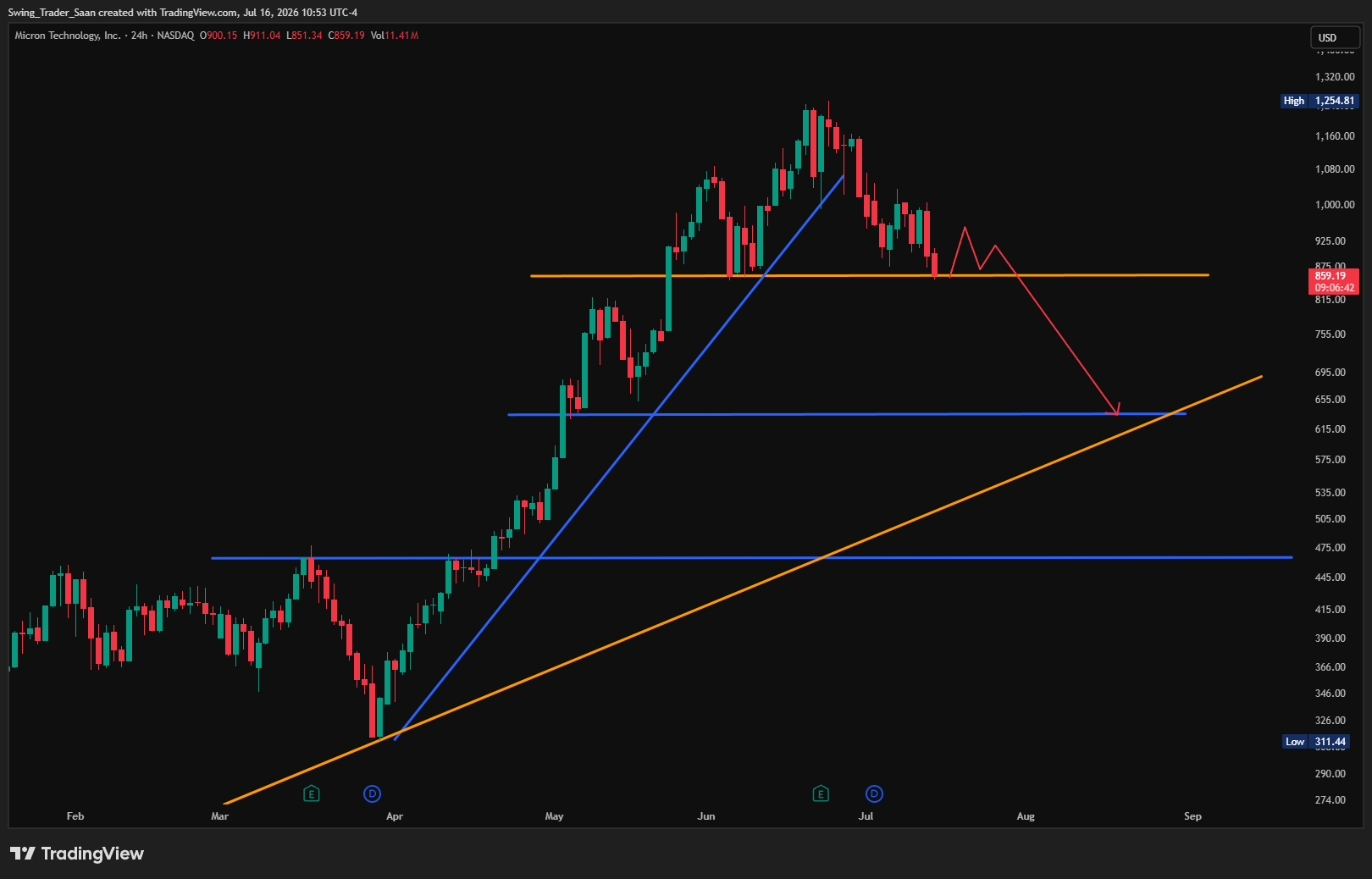Click the Apr label on the time axis
This screenshot has width=1372, height=879.
click(394, 816)
